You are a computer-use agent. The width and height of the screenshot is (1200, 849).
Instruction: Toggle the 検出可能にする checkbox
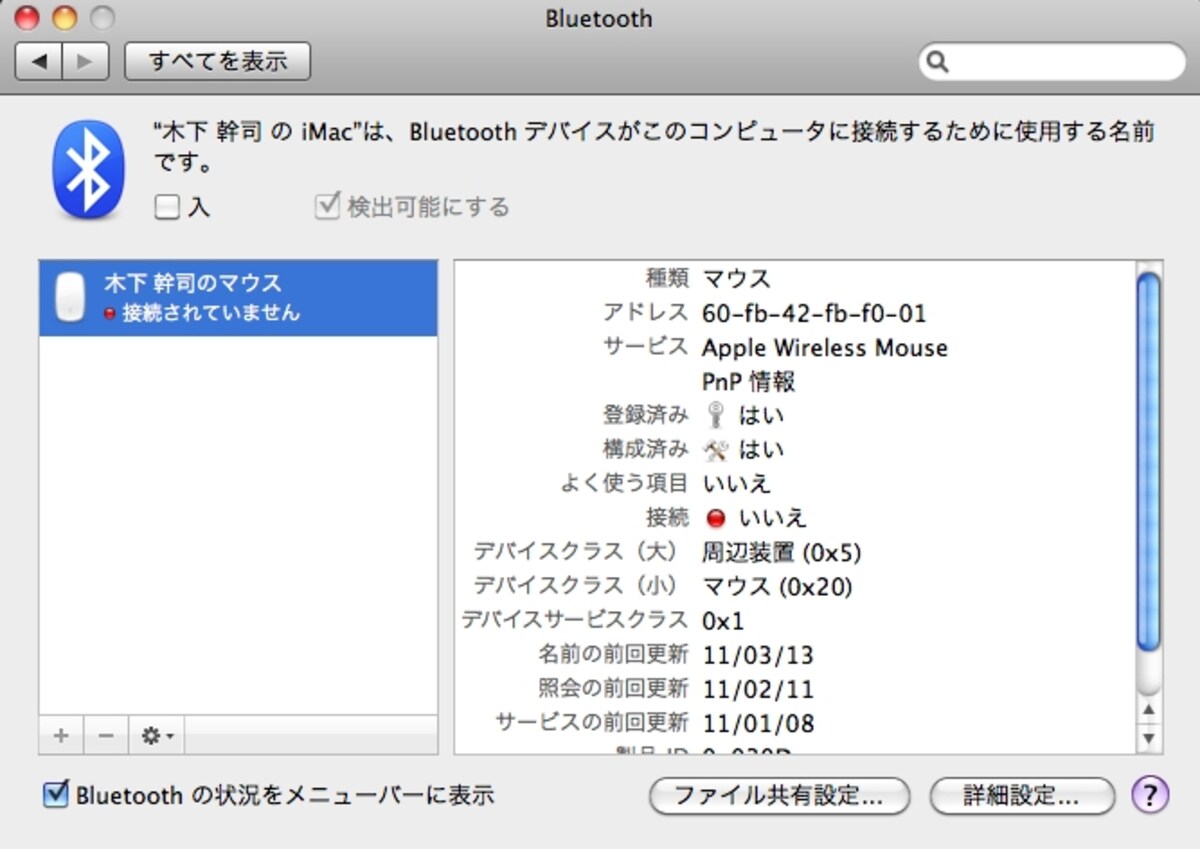point(327,206)
